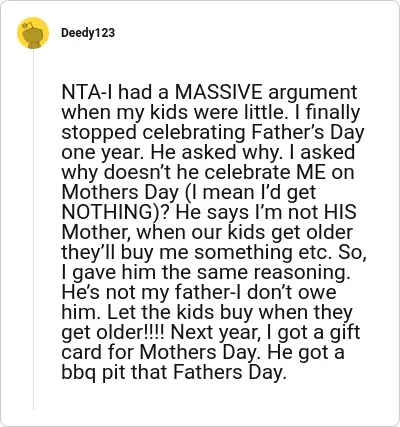Open the Deedy123 username profile link
The image size is (400, 427).
click(88, 33)
